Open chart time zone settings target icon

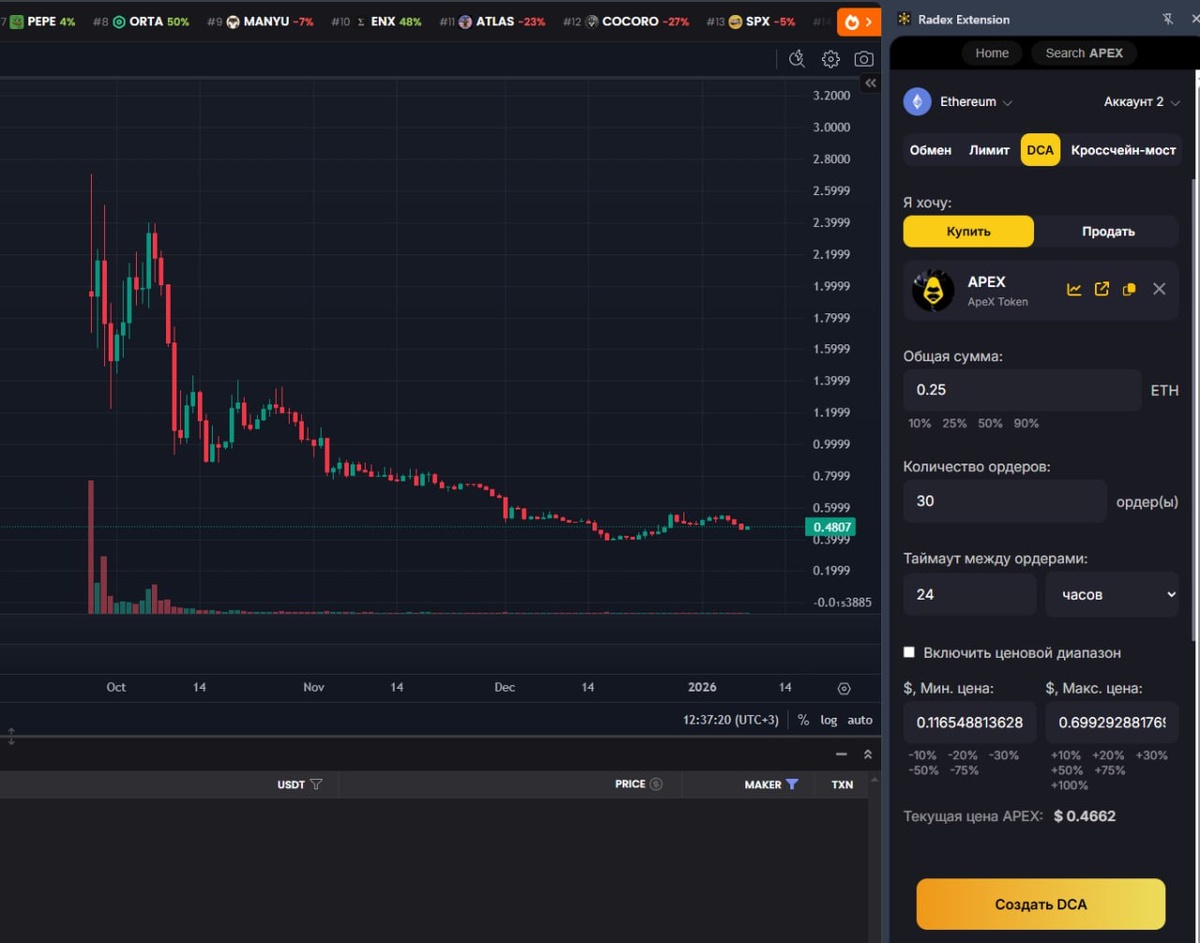click(844, 688)
